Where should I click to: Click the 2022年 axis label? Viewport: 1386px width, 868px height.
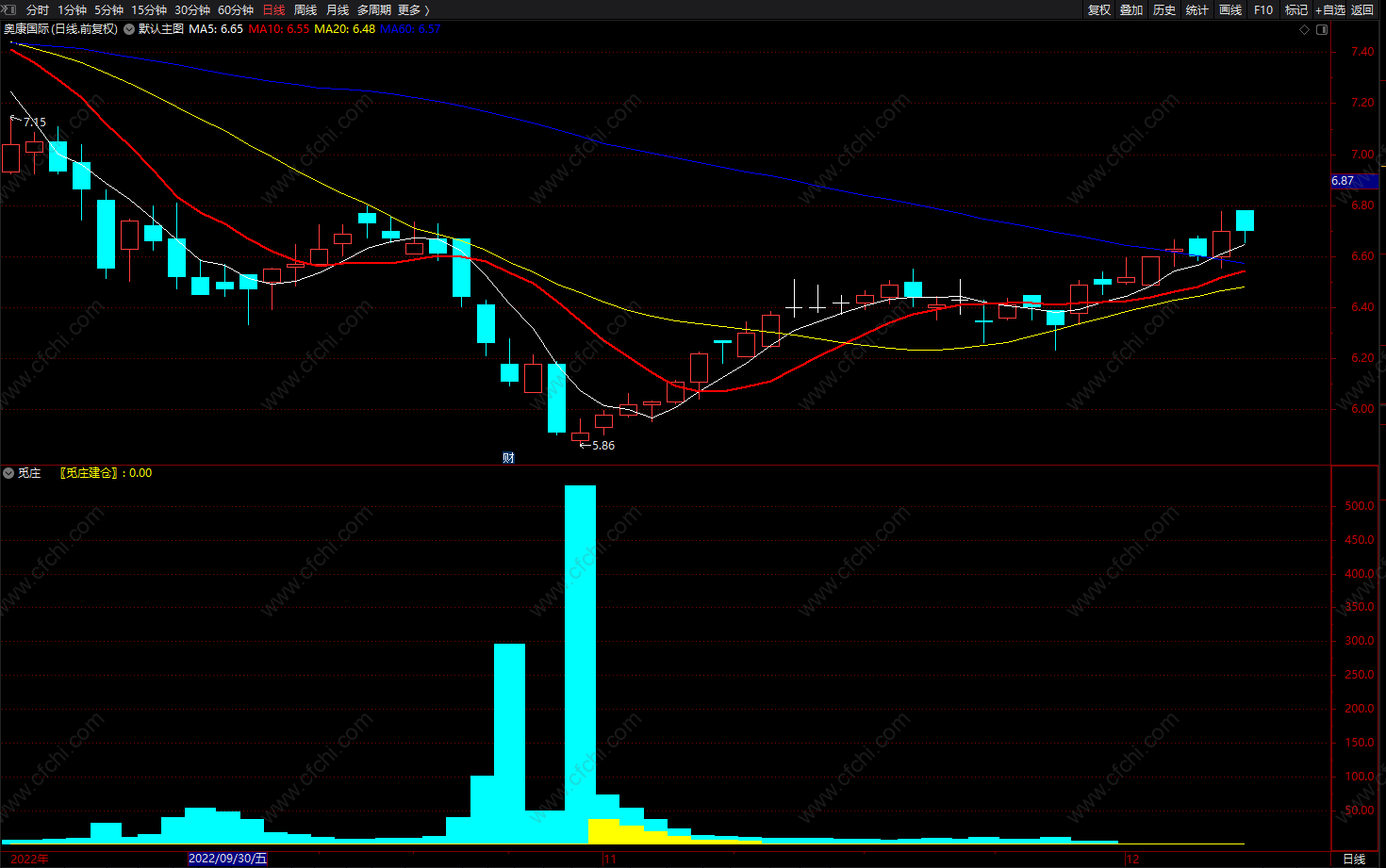click(x=30, y=859)
